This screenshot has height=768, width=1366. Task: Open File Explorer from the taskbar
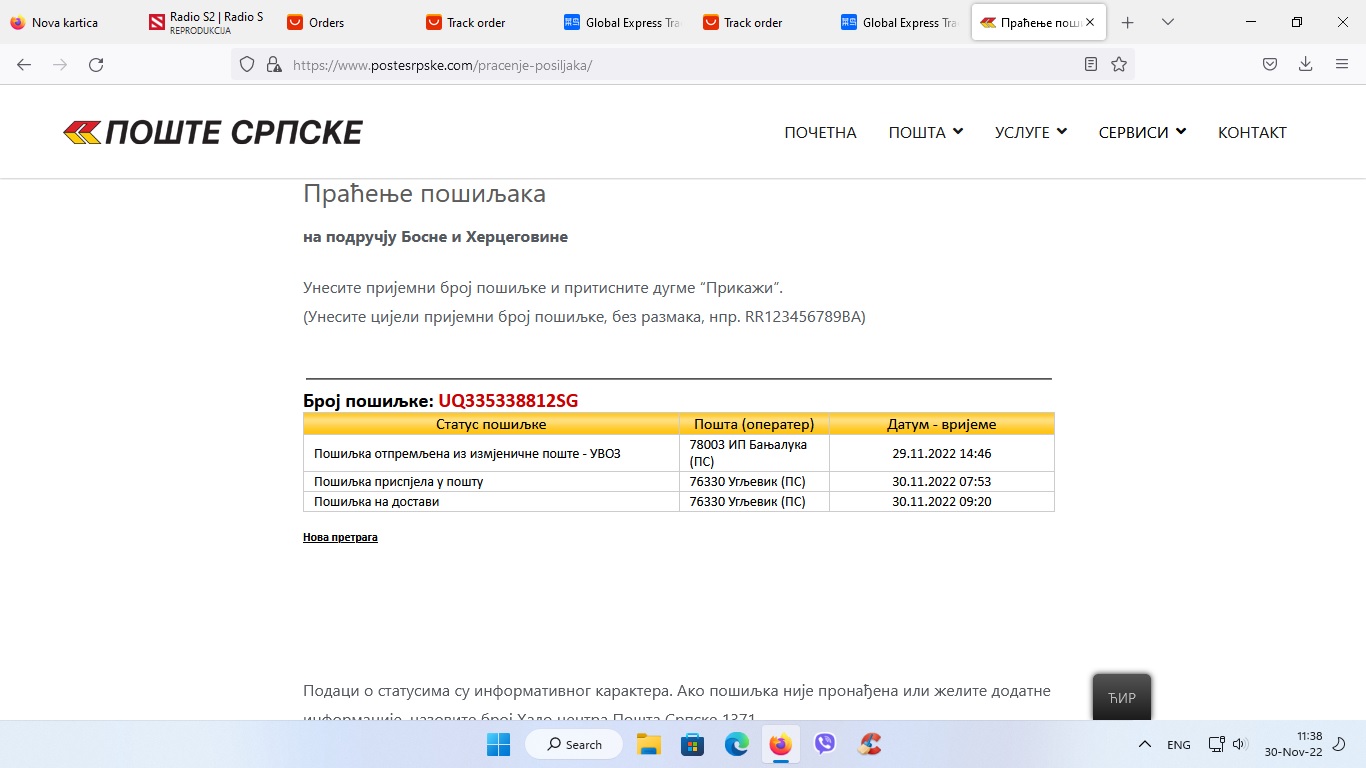(x=649, y=744)
